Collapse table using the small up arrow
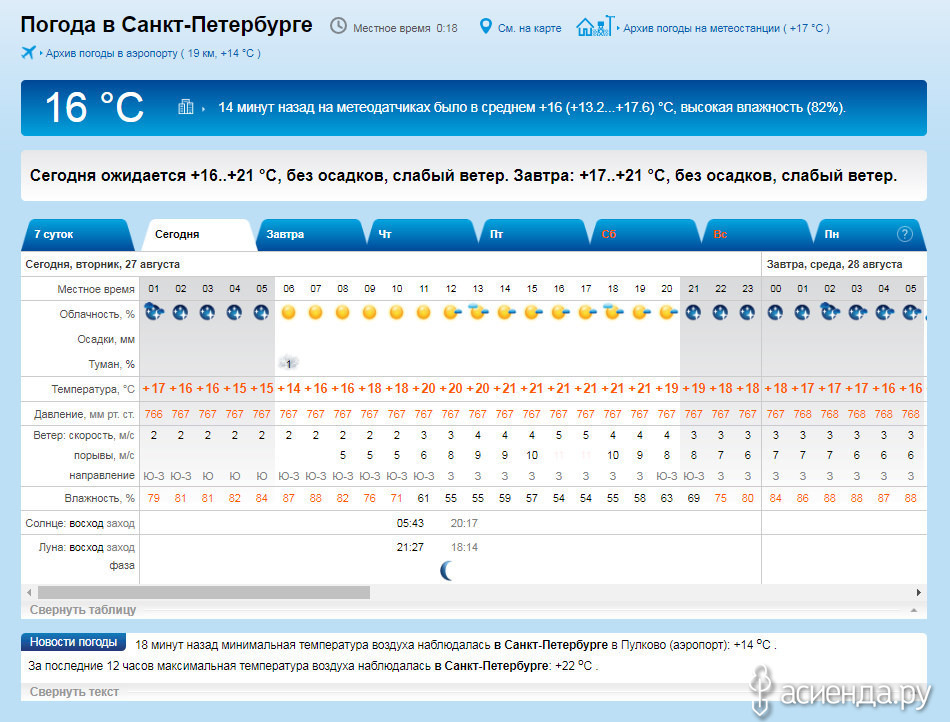Image resolution: width=950 pixels, height=722 pixels. 914,610
